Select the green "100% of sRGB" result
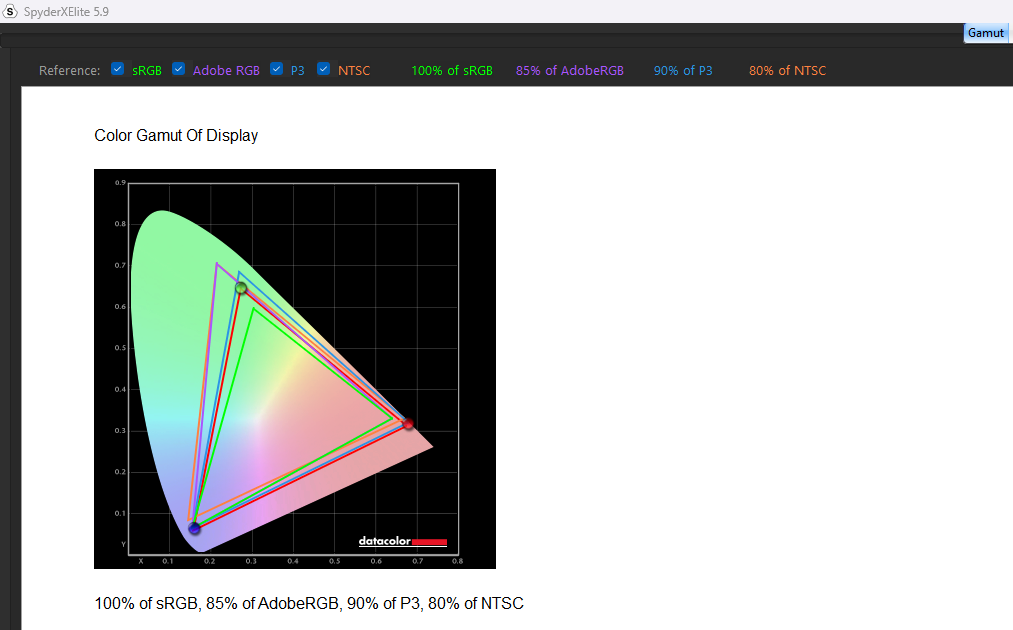Screen dimensions: 1013x630 click(452, 71)
